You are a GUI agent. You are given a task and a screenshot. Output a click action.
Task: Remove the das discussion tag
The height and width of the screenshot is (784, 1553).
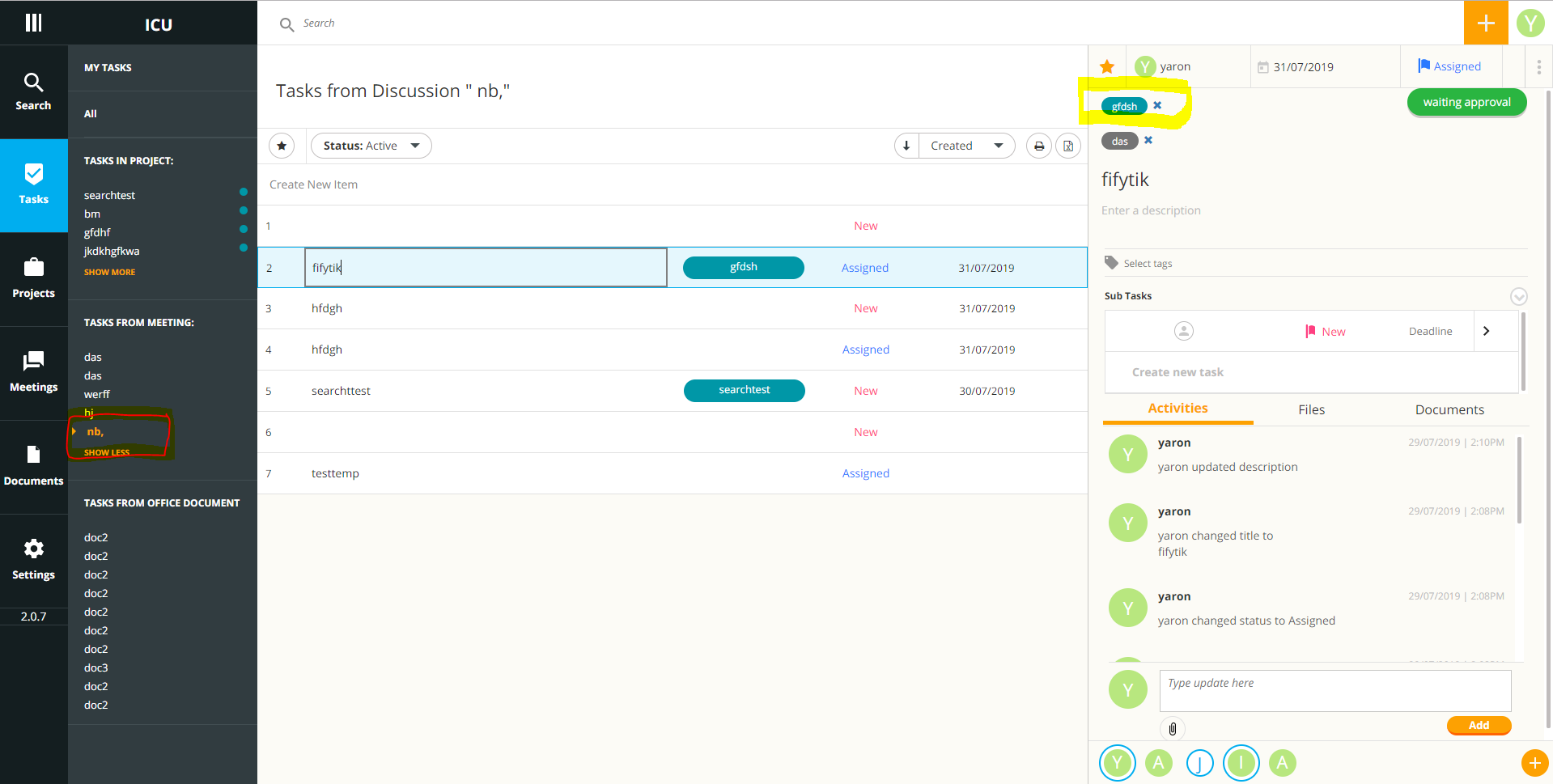1148,140
